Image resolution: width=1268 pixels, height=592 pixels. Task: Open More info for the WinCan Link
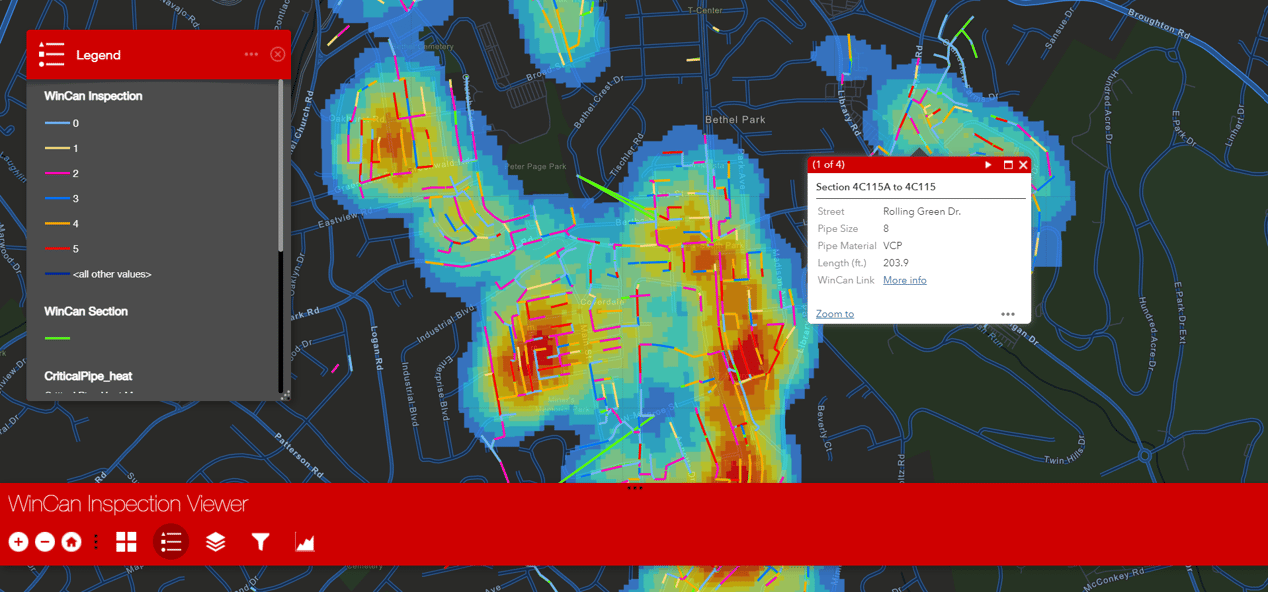tap(904, 280)
